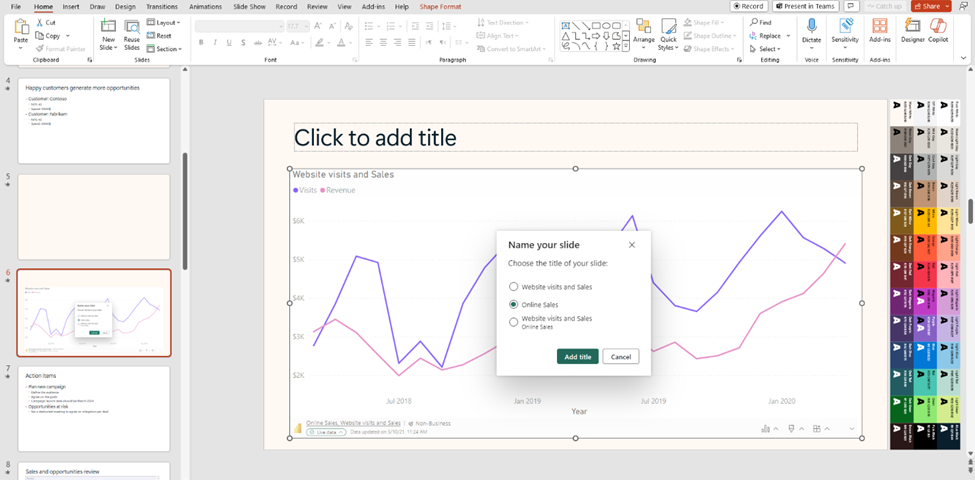Expand the Layout dropdown
Viewport: 975px width, 480px height.
178,22
